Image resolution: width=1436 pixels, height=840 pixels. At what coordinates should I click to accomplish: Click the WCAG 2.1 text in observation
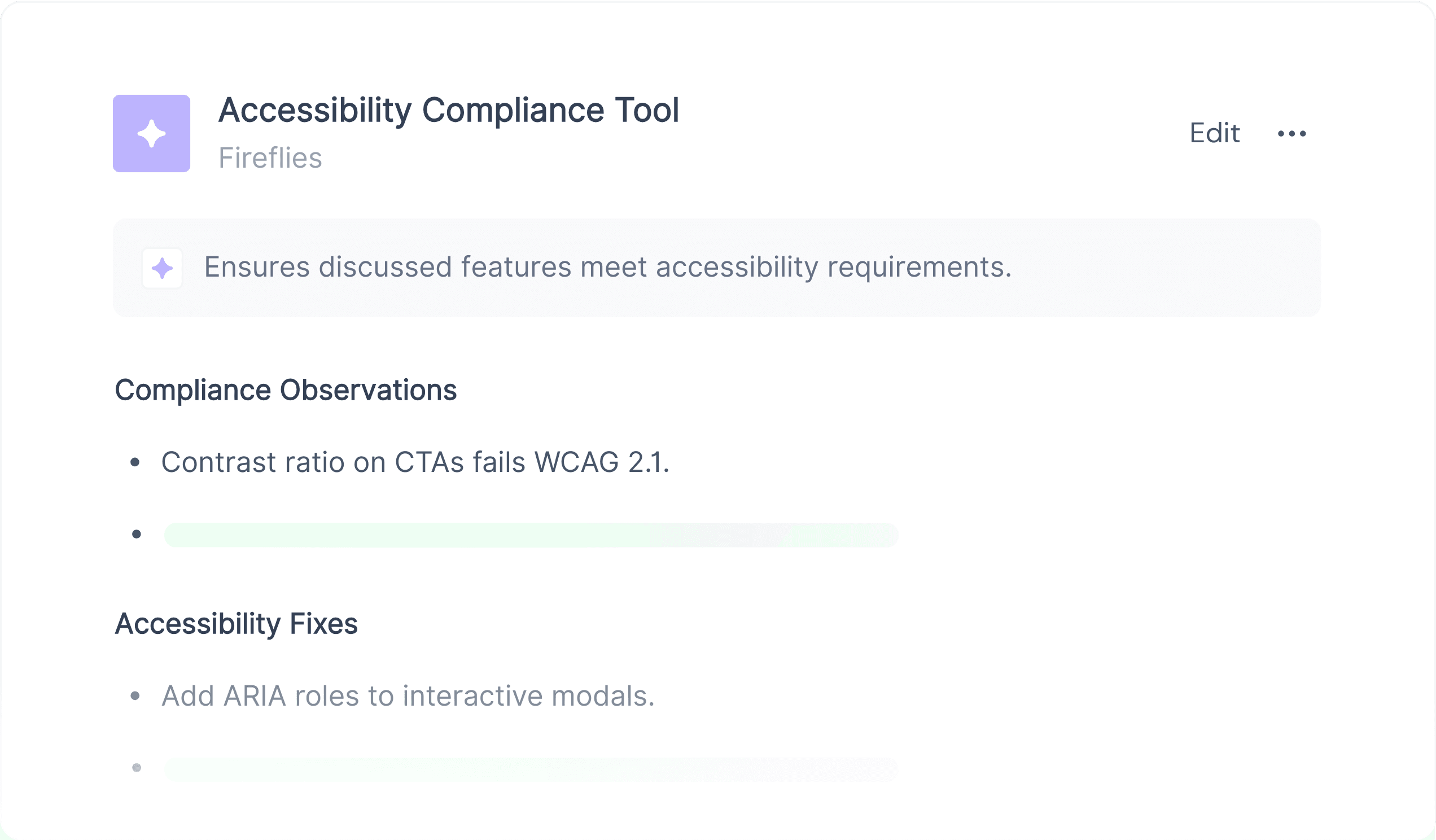coord(601,462)
